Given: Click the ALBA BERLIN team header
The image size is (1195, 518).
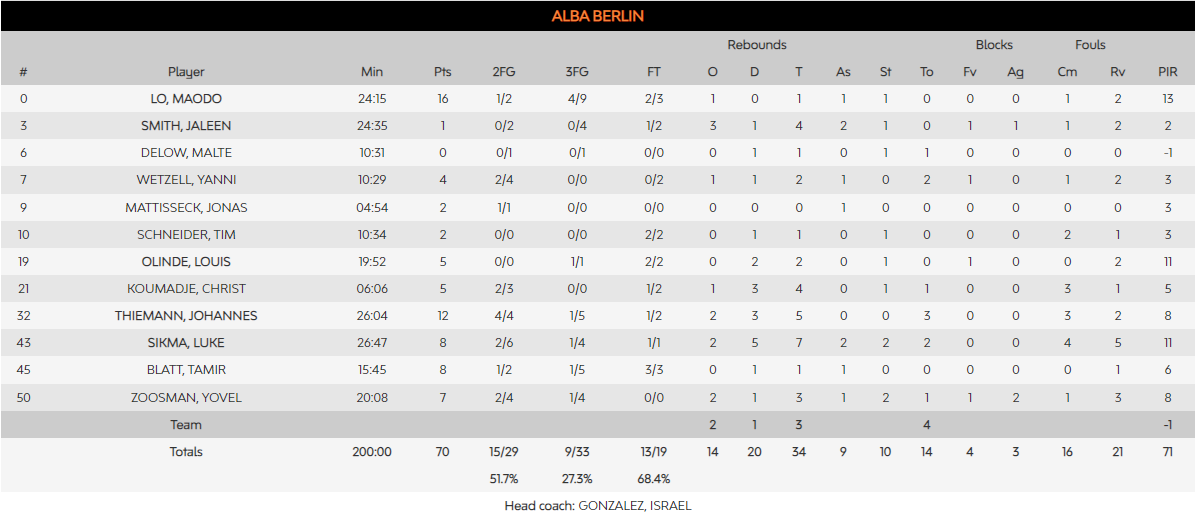Looking at the screenshot, I should pyautogui.click(x=597, y=16).
